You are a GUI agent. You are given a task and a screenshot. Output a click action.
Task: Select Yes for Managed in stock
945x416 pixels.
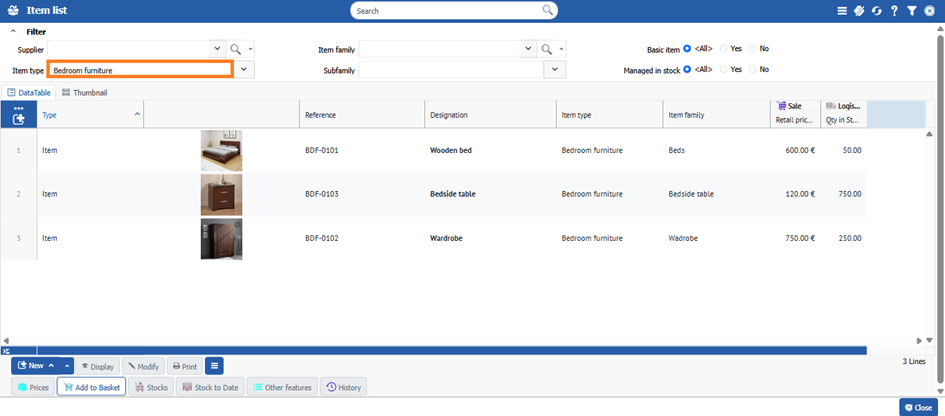coord(724,69)
